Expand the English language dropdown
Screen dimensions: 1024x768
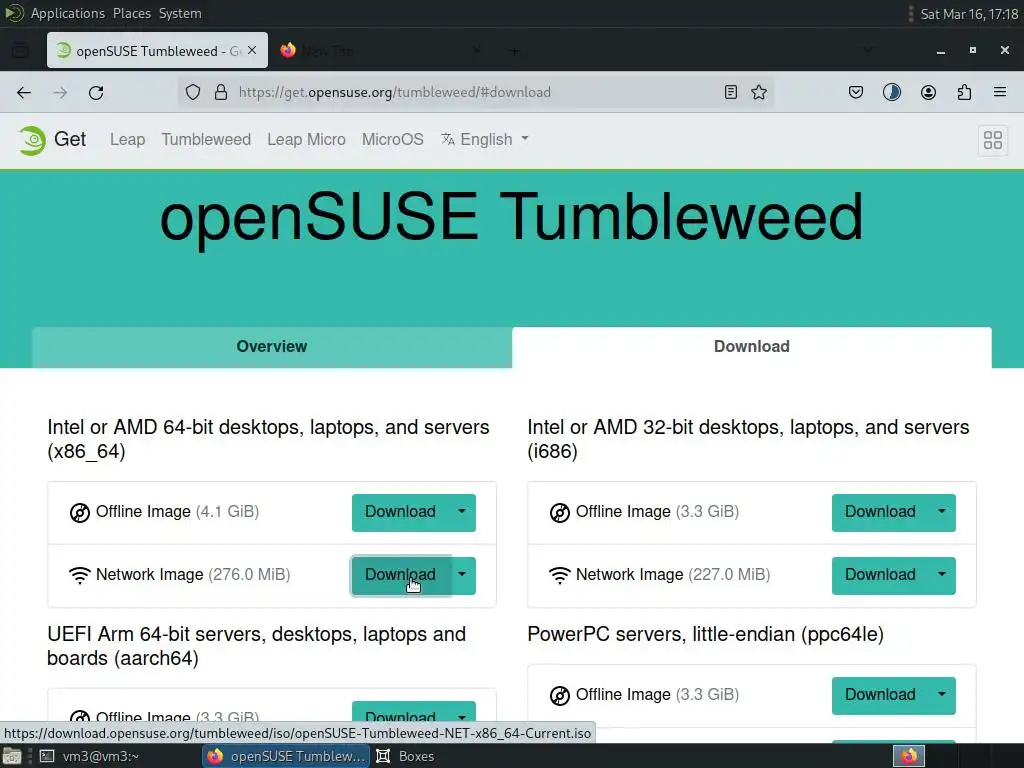485,140
